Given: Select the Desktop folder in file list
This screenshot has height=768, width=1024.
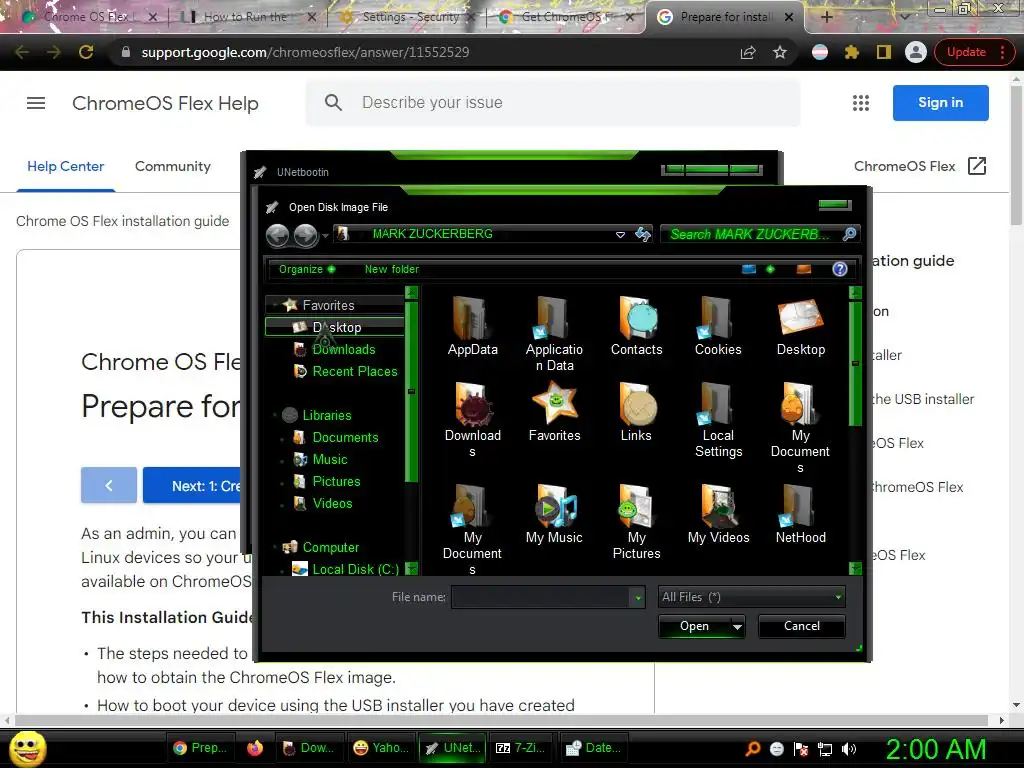Looking at the screenshot, I should pos(801,325).
